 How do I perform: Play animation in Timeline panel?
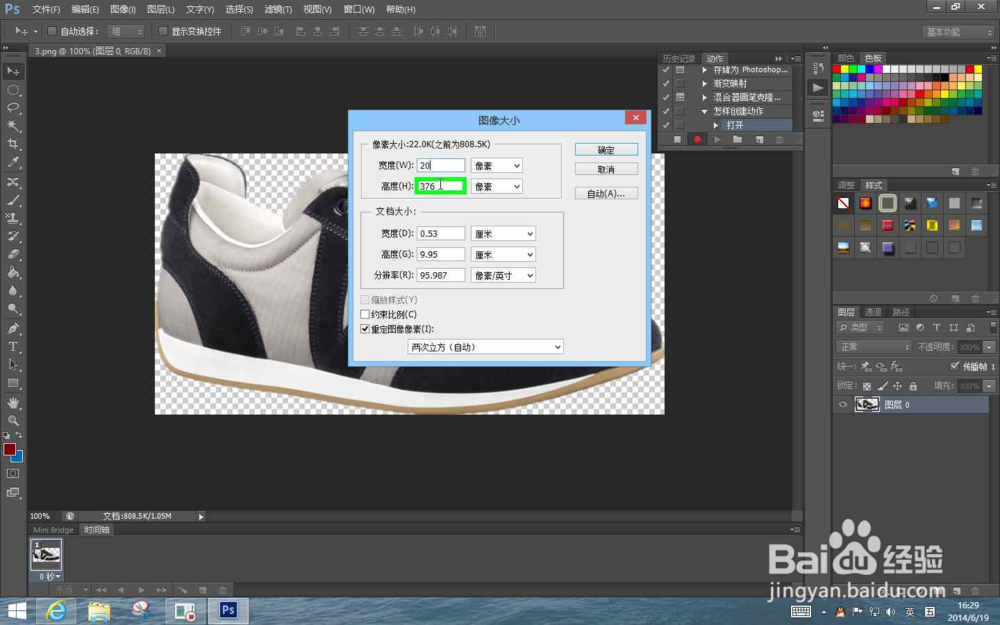pyautogui.click(x=142, y=590)
